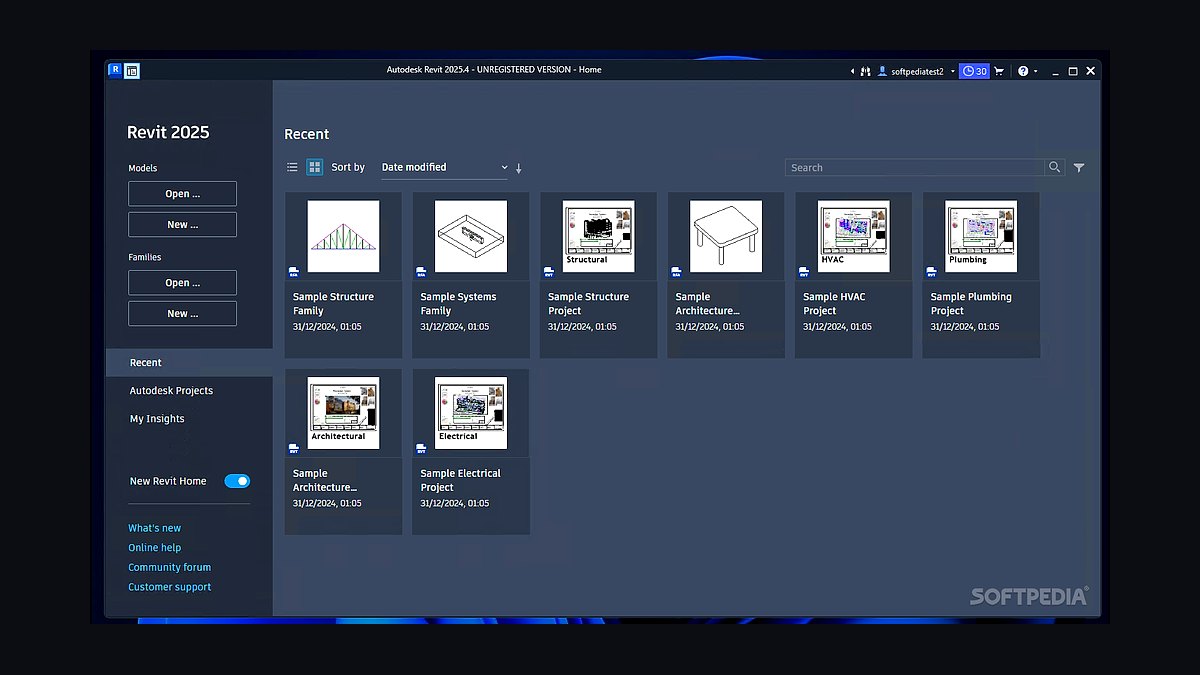Click the Home view icon in title bar

click(133, 71)
